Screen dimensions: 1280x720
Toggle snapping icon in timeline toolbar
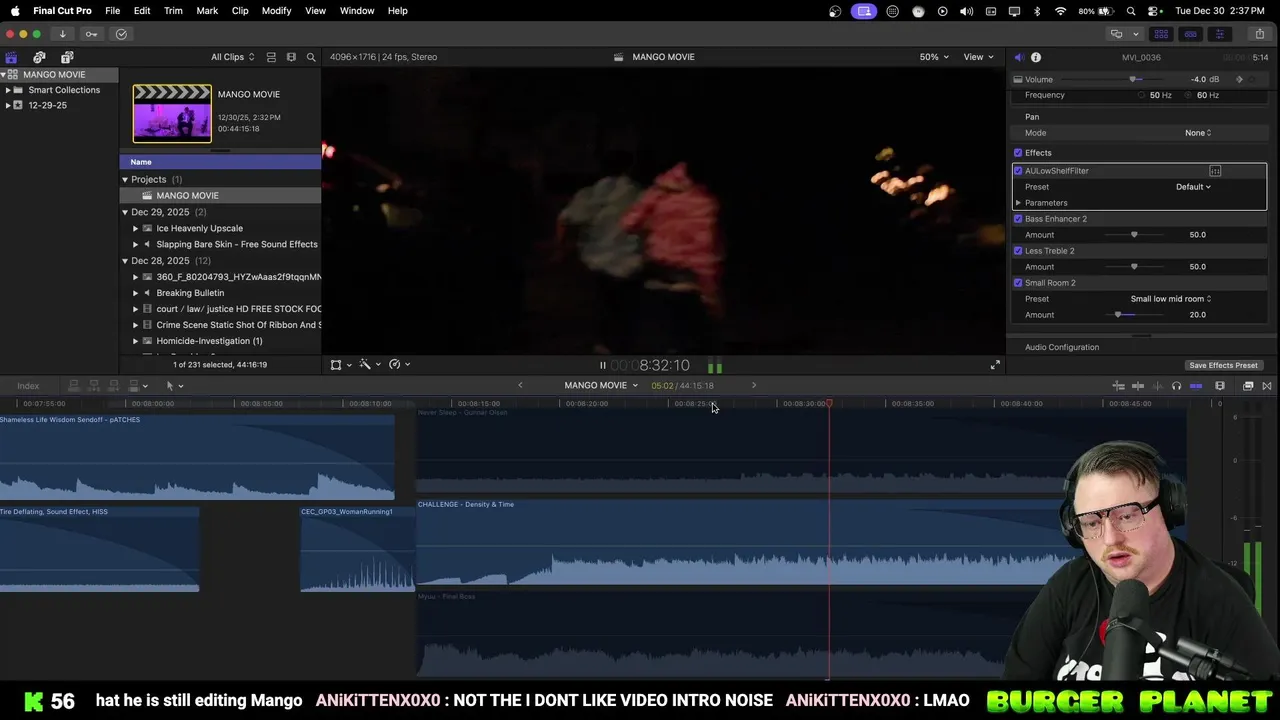(1196, 386)
